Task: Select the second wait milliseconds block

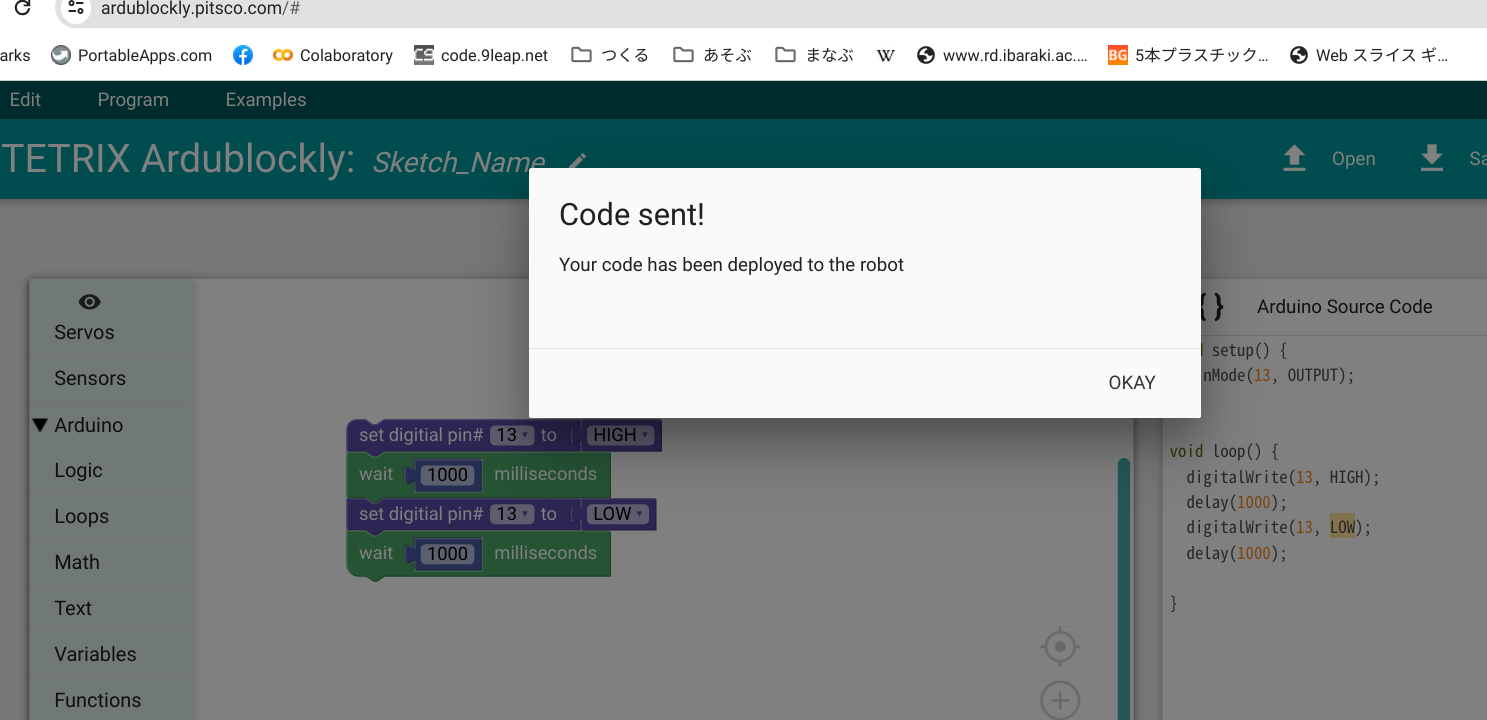Action: pos(478,554)
